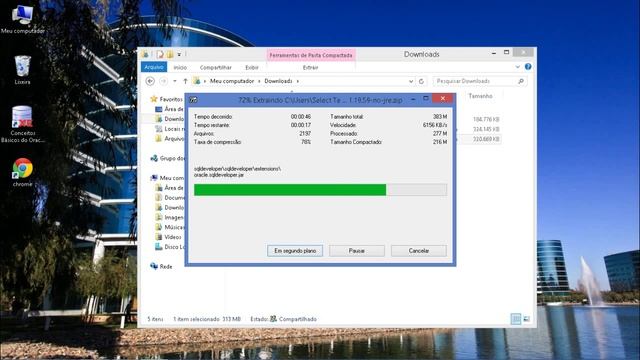Switch to large icons view in status bar
Viewport: 640px width, 360px height.
(527, 319)
